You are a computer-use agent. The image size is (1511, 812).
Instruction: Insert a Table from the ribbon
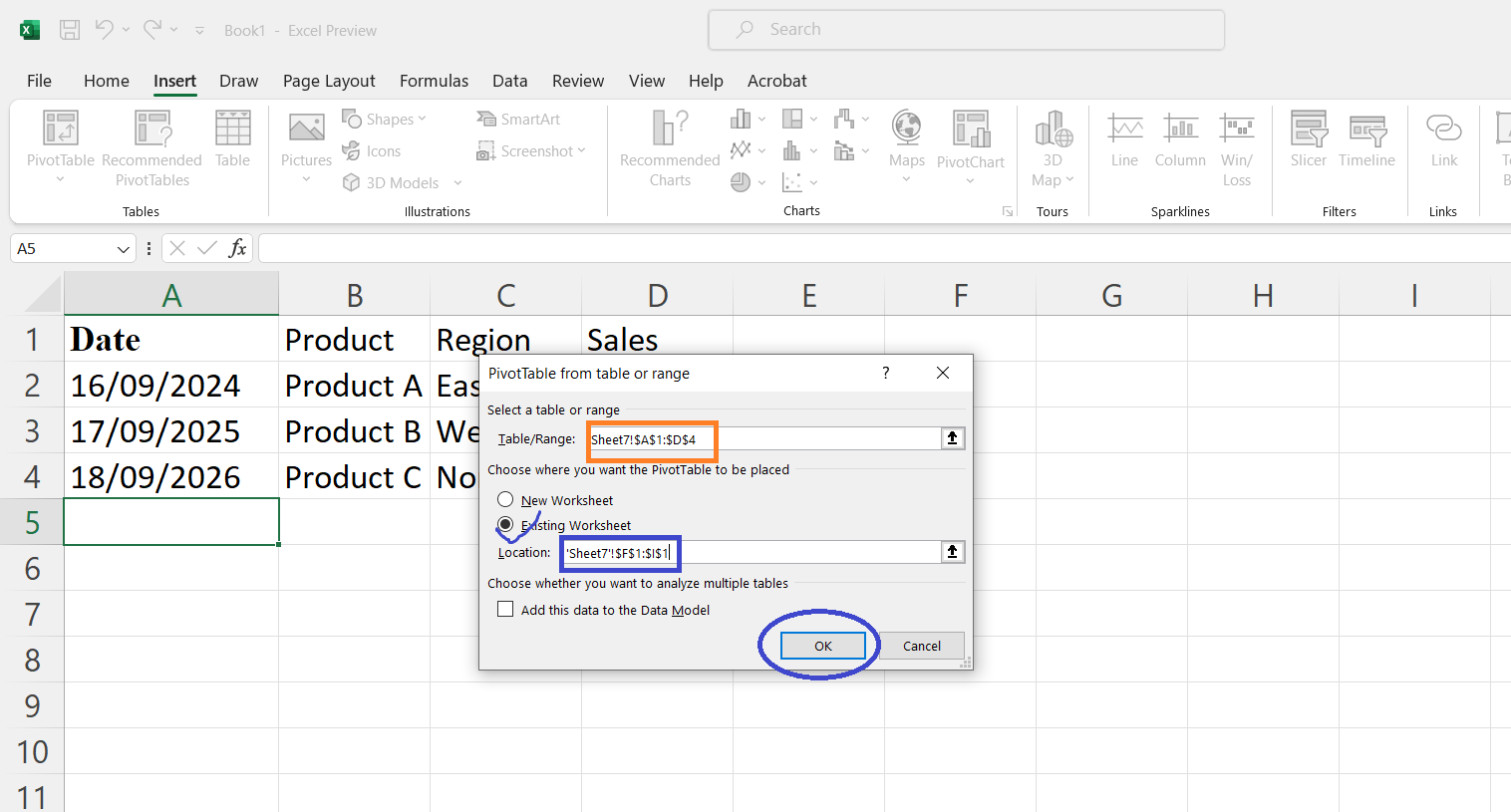coord(232,139)
